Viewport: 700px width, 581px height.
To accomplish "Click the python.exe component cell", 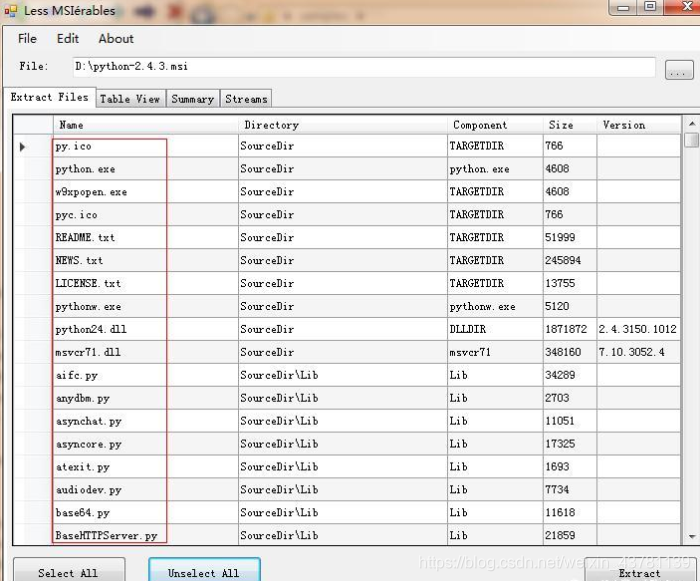I will point(495,169).
